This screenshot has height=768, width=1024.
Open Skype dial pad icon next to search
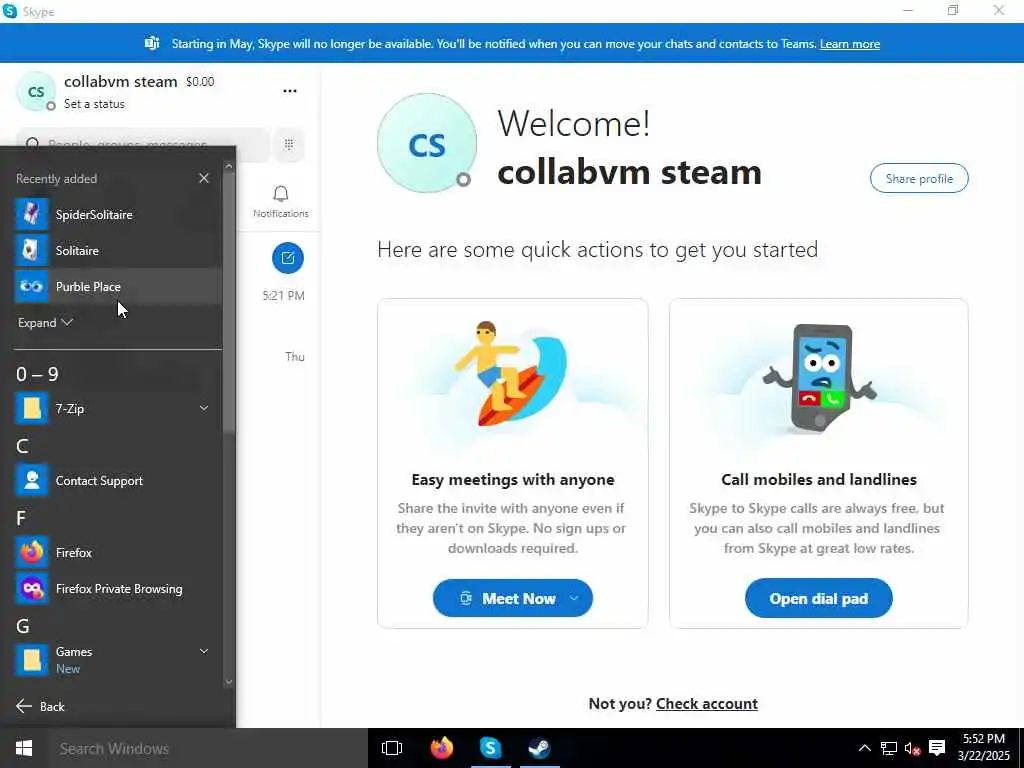289,144
